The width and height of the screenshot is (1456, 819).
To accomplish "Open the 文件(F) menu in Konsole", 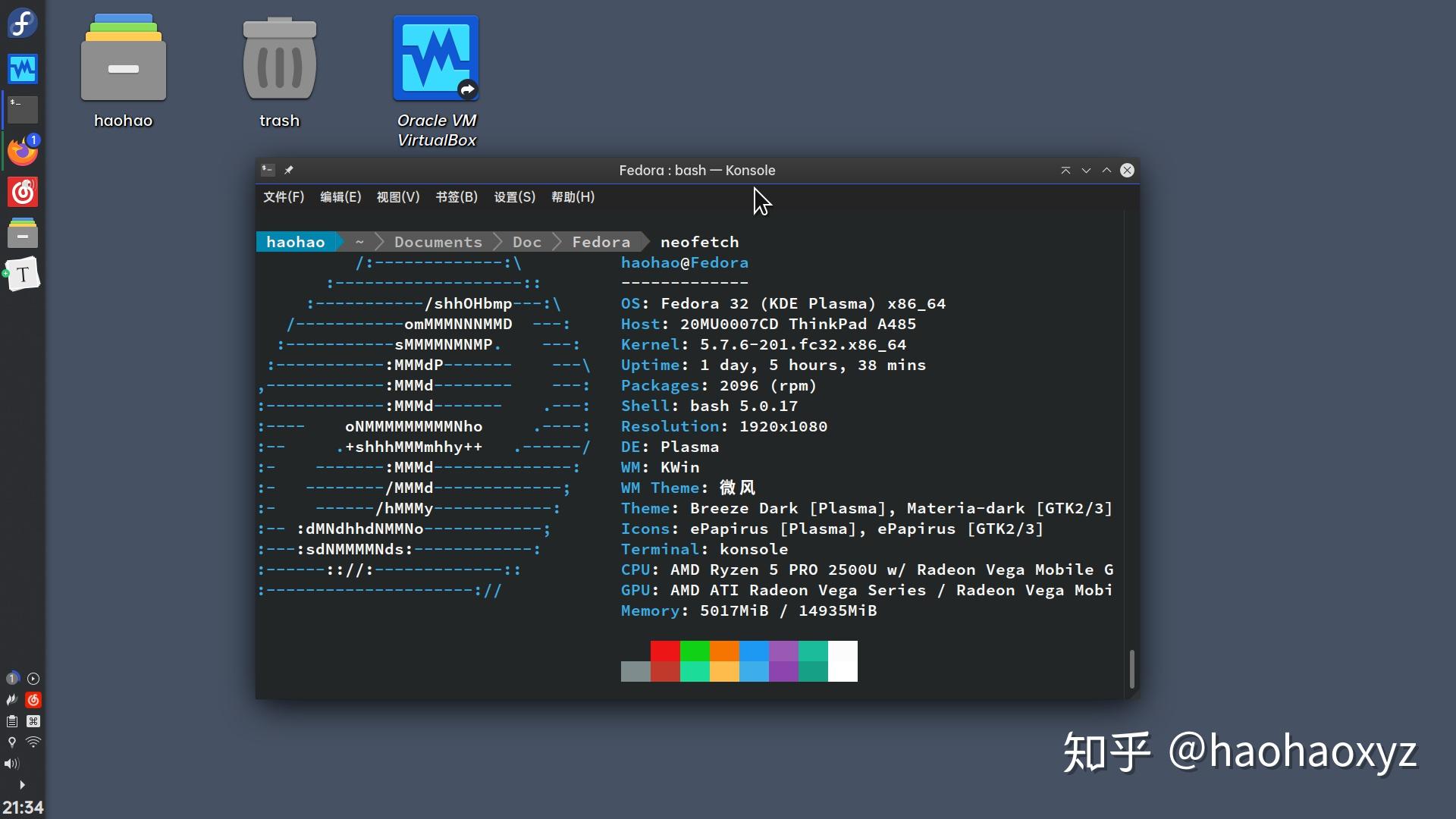I will tap(283, 197).
